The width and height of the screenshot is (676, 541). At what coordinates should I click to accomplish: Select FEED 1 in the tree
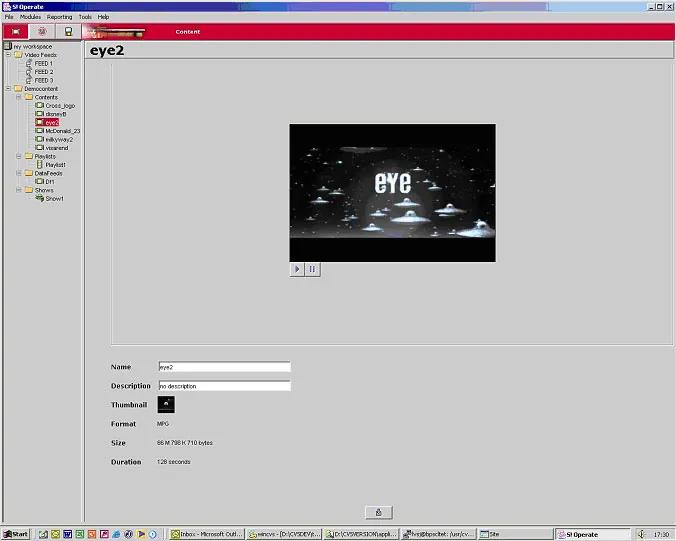[43, 63]
